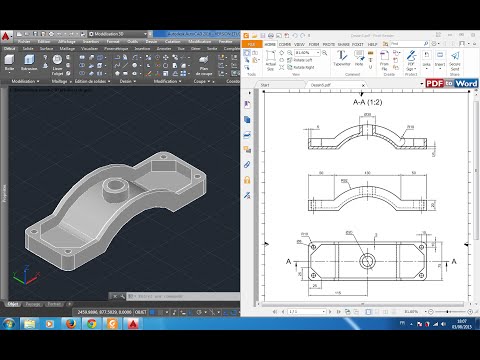Open the Bookmarks panel in Foxit sidebar
Image resolution: width=480 pixels, height=360 pixels.
click(x=247, y=105)
